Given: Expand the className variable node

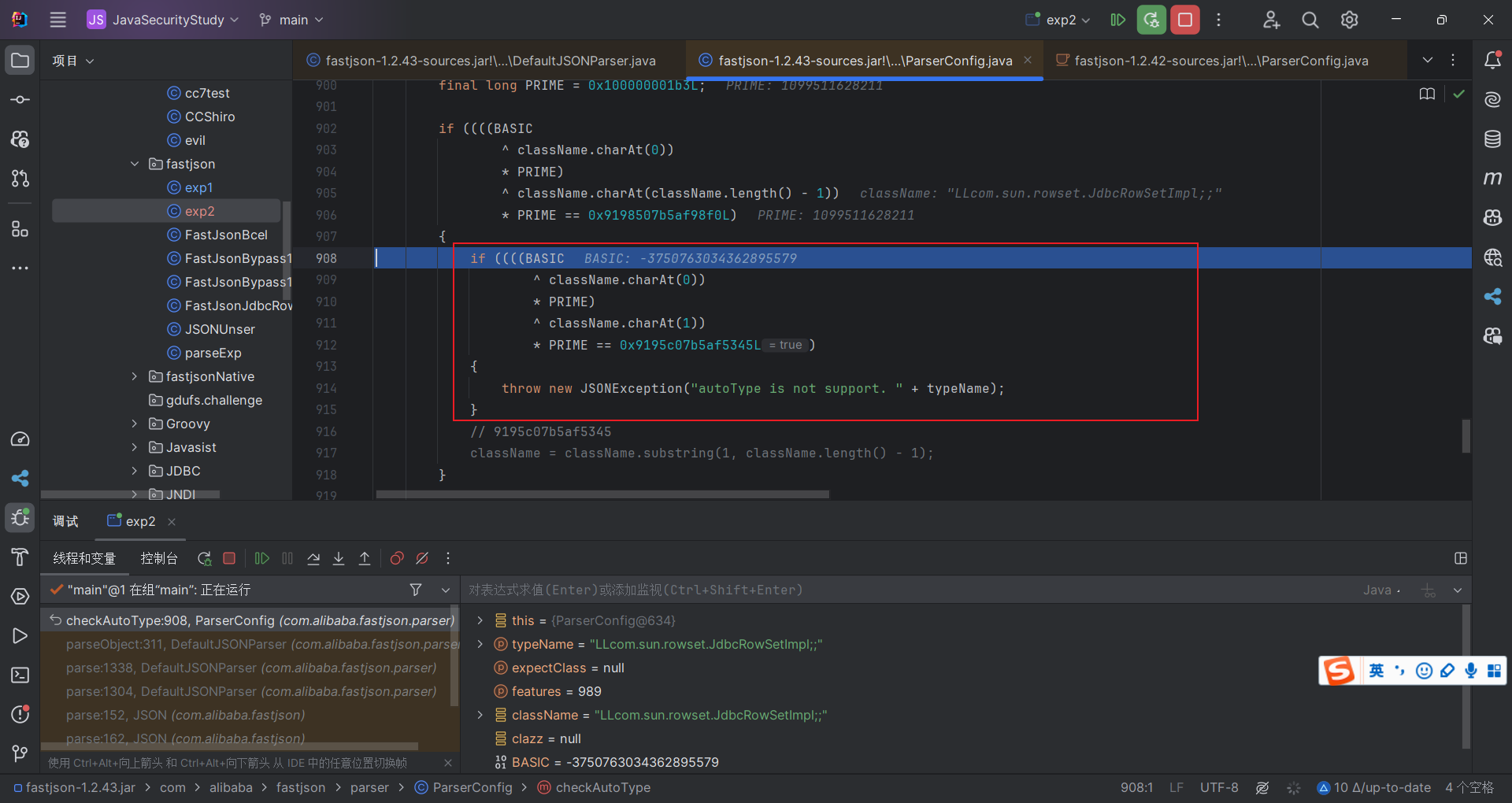Looking at the screenshot, I should [480, 715].
